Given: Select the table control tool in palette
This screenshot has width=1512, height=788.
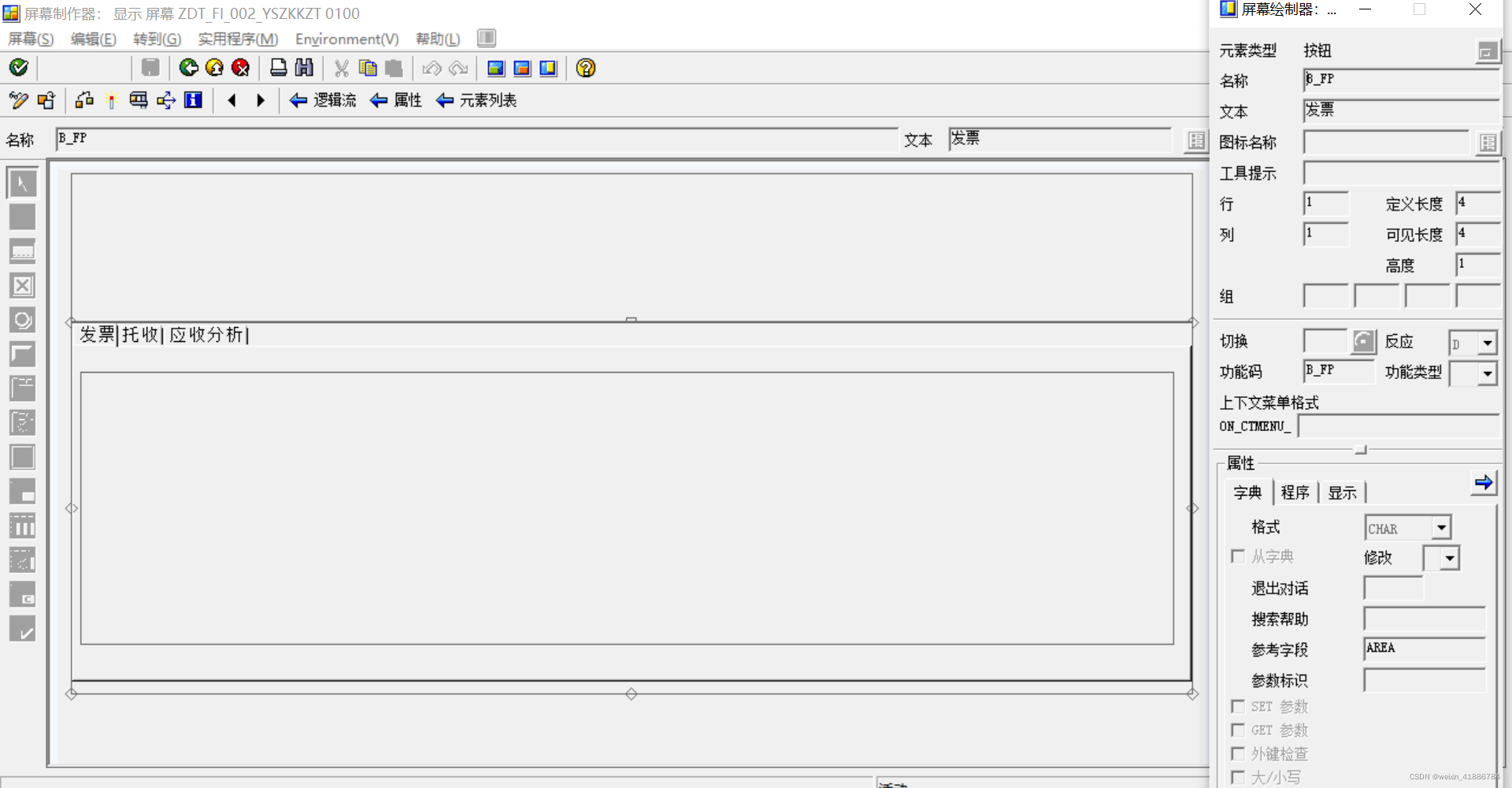Looking at the screenshot, I should pos(22,526).
